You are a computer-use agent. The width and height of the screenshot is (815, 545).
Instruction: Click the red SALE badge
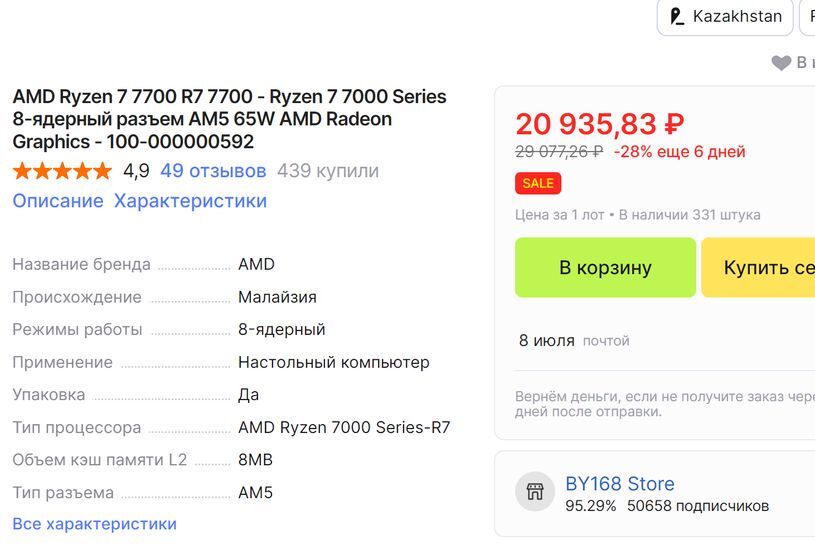point(538,183)
